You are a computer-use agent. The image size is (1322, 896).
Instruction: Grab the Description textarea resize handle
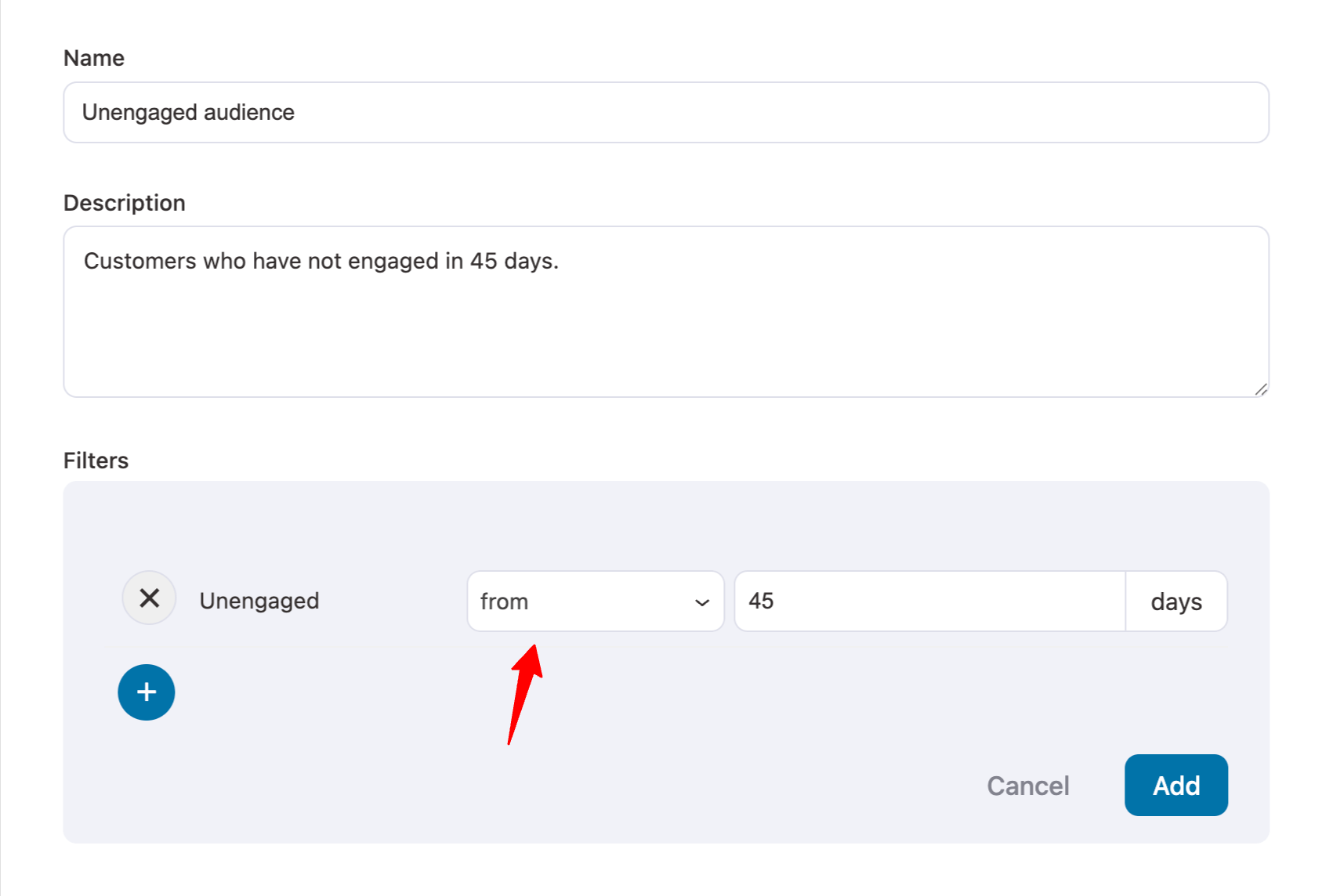[x=1260, y=388]
